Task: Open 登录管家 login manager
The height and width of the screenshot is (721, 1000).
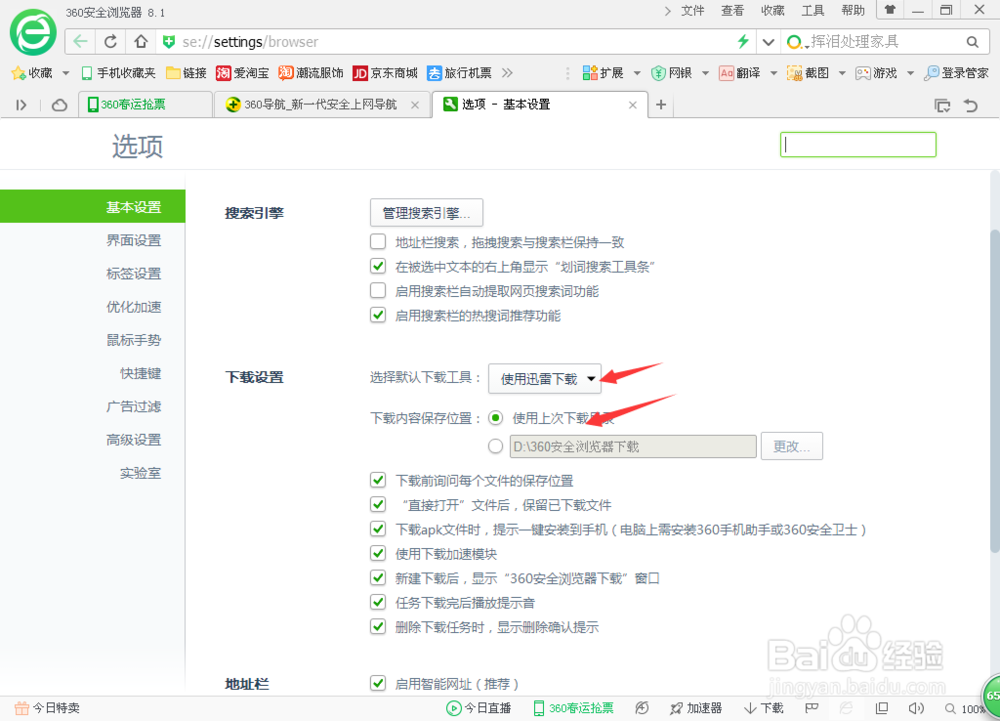Action: click(957, 73)
